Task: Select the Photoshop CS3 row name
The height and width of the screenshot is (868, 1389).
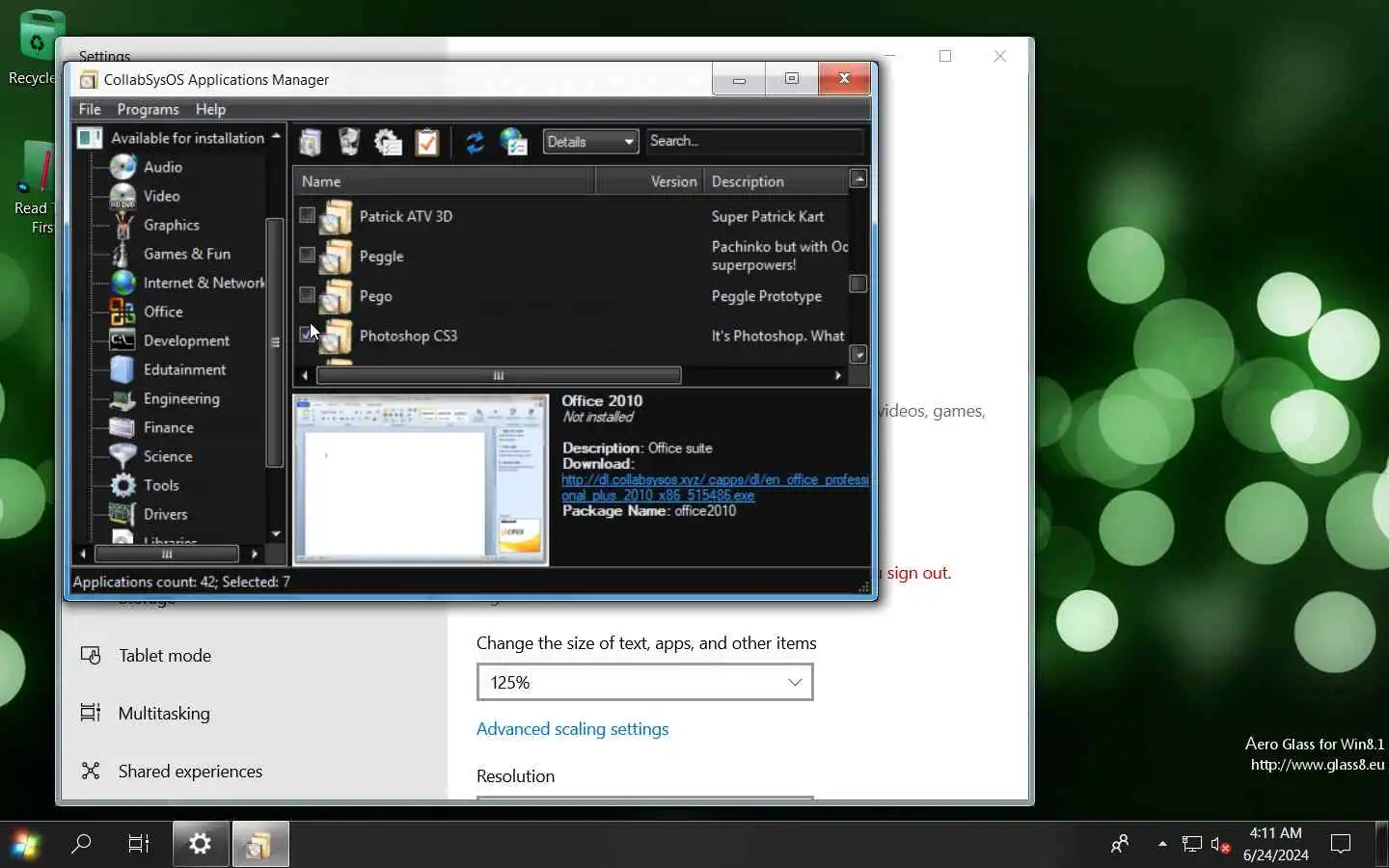Action: (408, 336)
